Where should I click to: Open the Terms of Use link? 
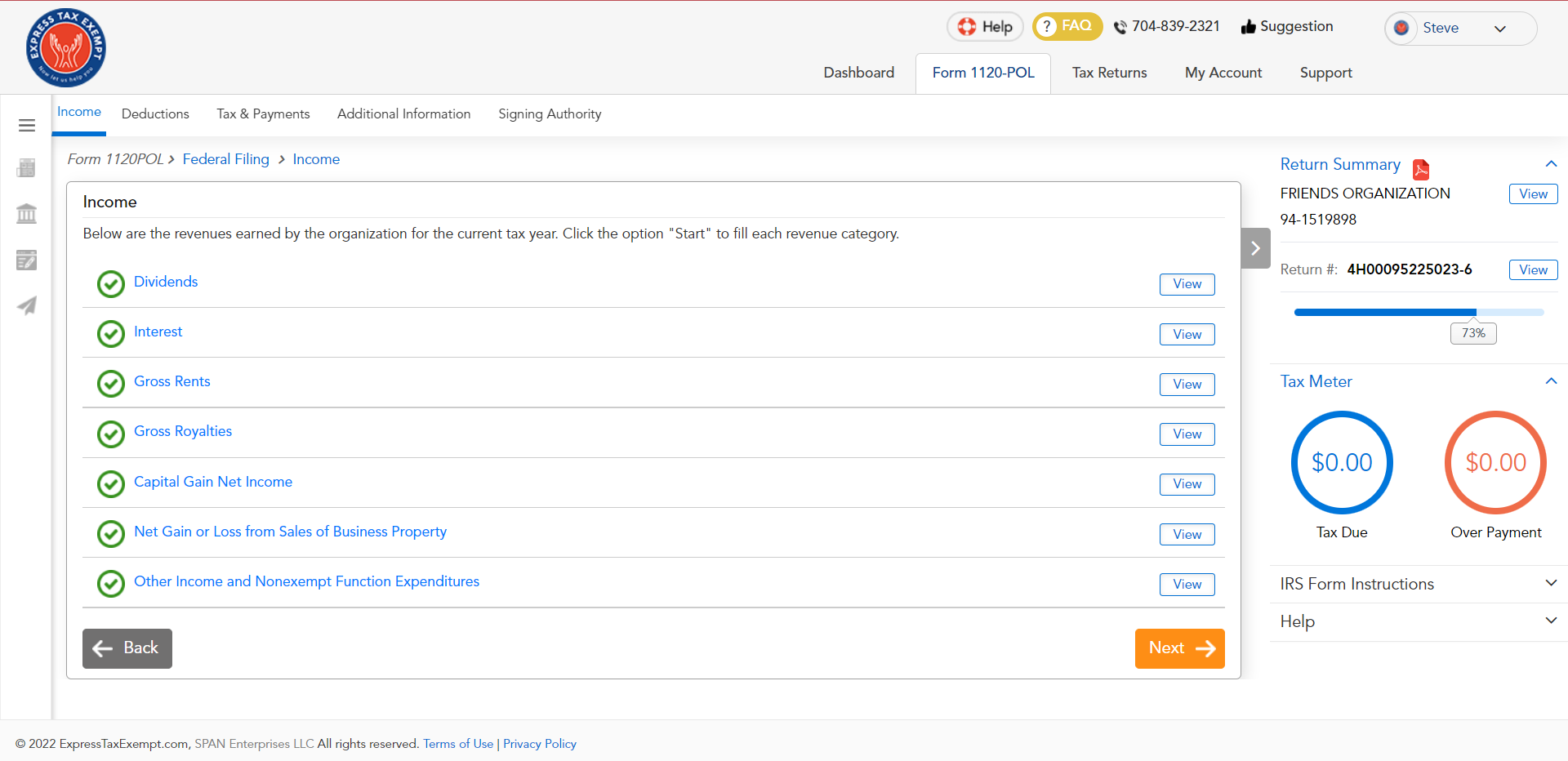(x=458, y=744)
